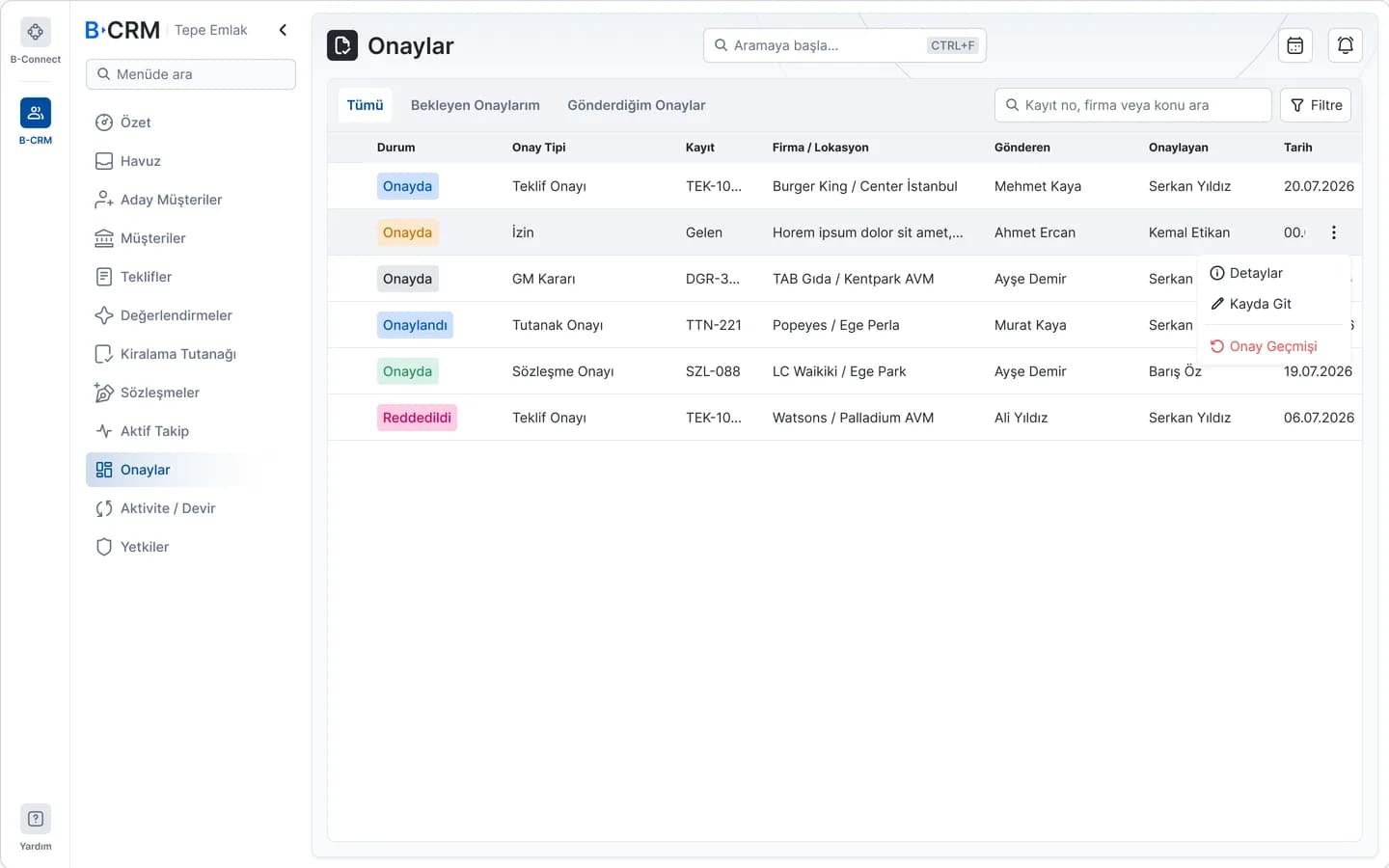Open the B-Connect app icon
The image size is (1389, 868).
pyautogui.click(x=36, y=32)
